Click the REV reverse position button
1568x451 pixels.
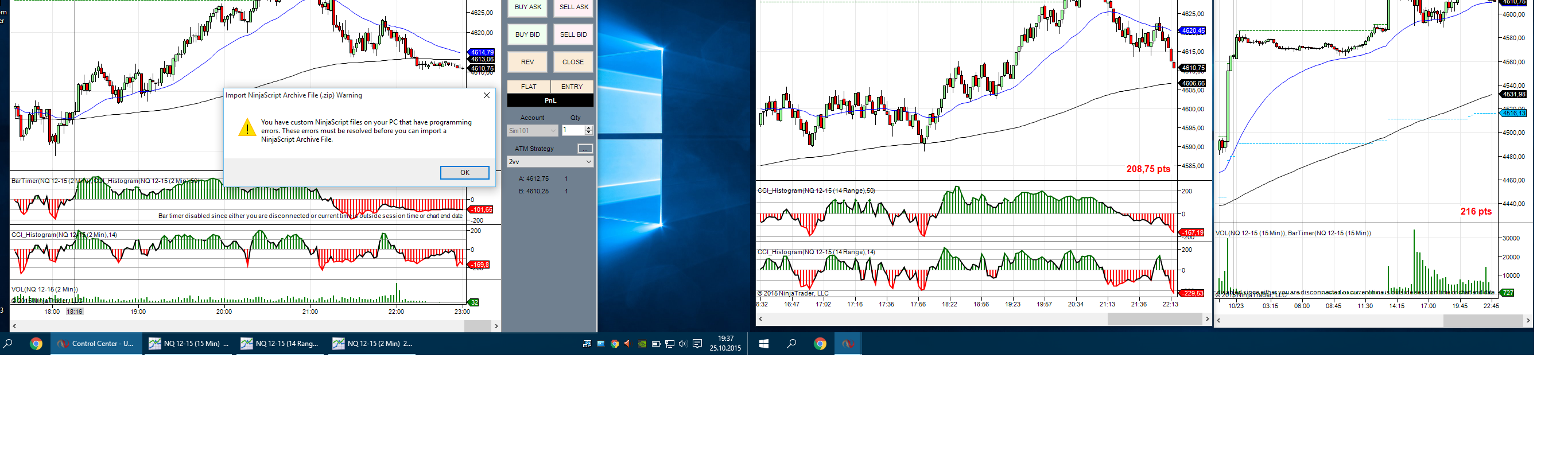pyautogui.click(x=528, y=62)
